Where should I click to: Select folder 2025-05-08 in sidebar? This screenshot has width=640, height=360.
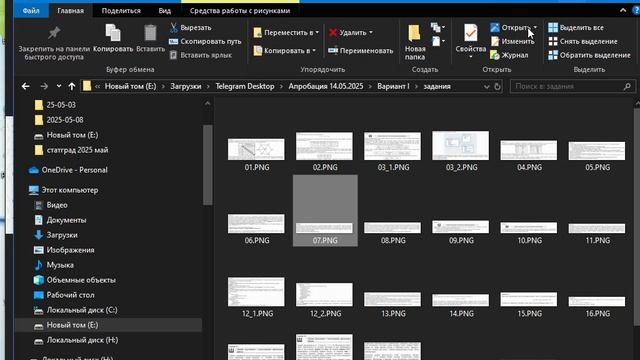pyautogui.click(x=64, y=120)
